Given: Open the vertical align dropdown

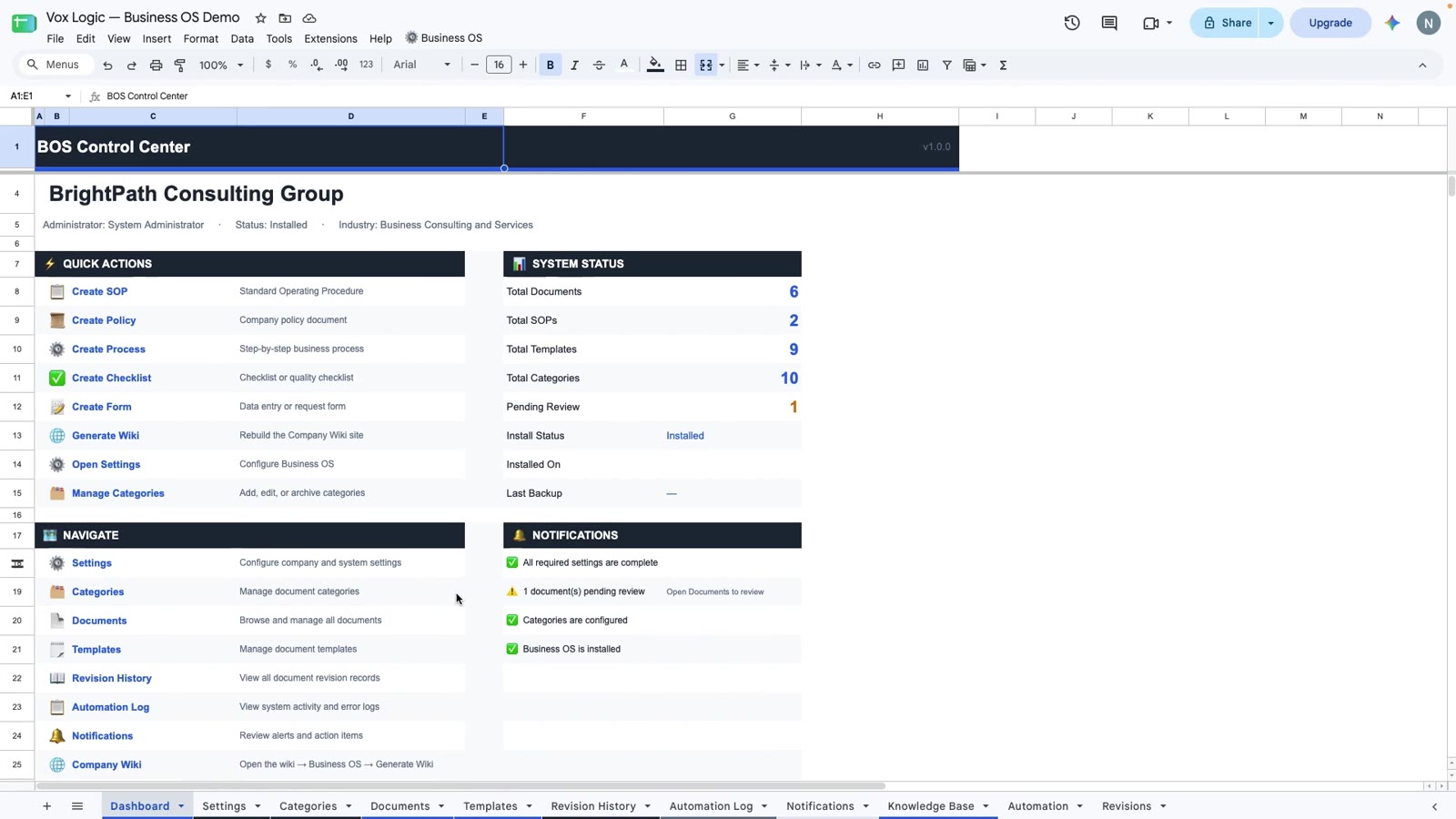Looking at the screenshot, I should [x=780, y=66].
